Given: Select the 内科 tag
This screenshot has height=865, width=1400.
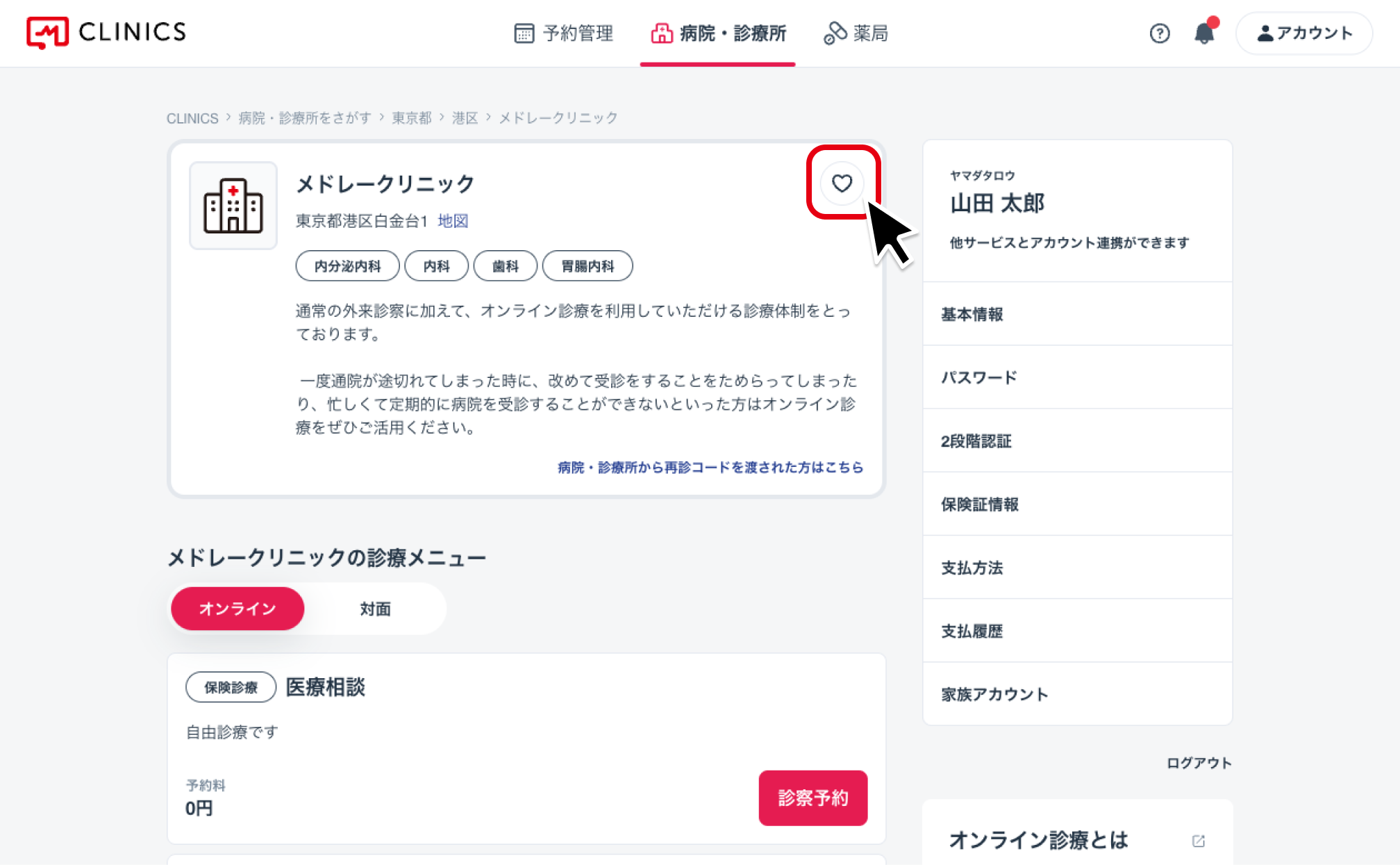Looking at the screenshot, I should pos(437,266).
